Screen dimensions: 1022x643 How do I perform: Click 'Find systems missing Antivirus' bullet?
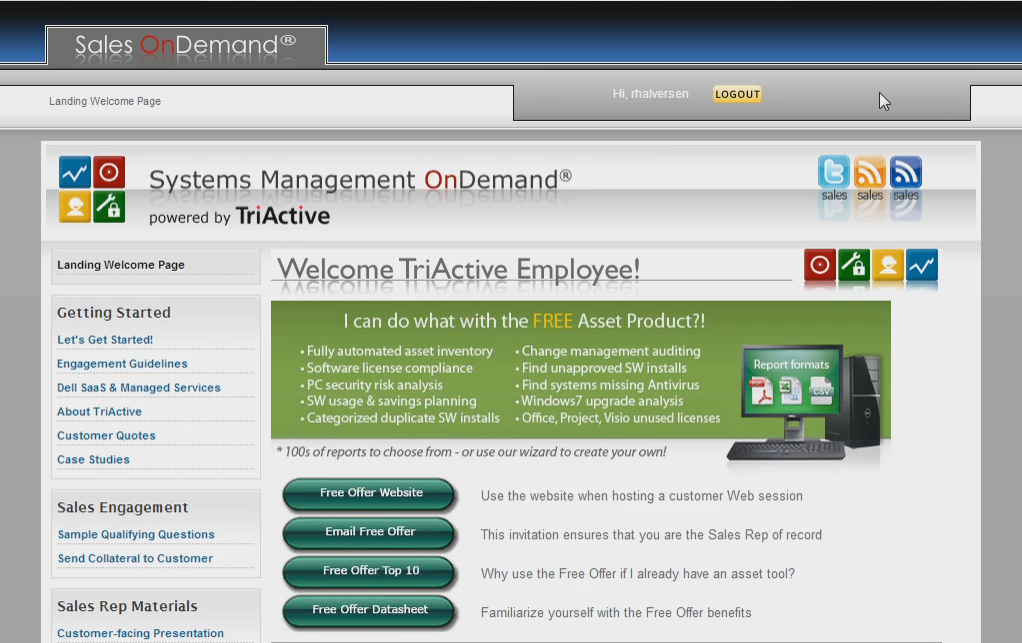click(x=611, y=385)
